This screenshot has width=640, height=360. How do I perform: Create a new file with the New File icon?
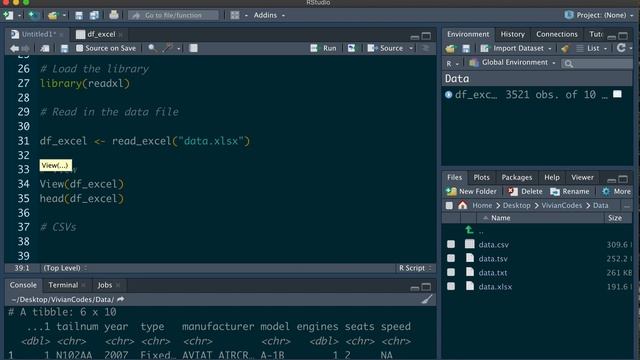click(x=8, y=16)
